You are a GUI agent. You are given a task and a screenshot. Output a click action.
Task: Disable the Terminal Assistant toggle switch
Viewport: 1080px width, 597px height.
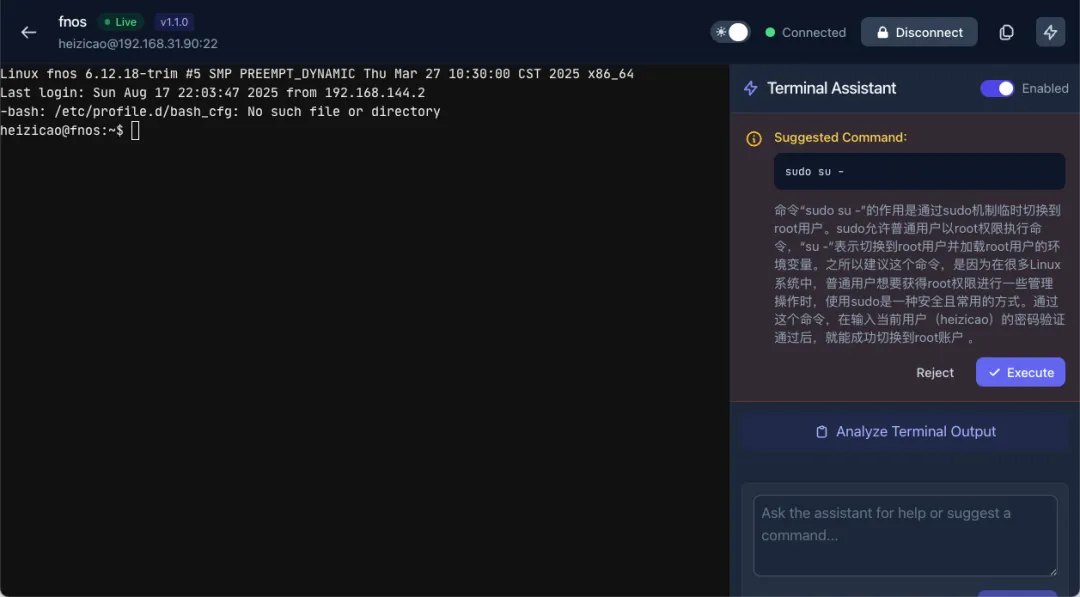[x=997, y=88]
